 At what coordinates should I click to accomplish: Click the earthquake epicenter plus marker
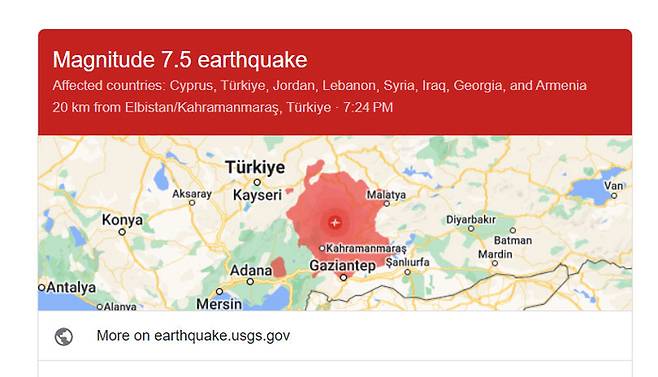(335, 222)
